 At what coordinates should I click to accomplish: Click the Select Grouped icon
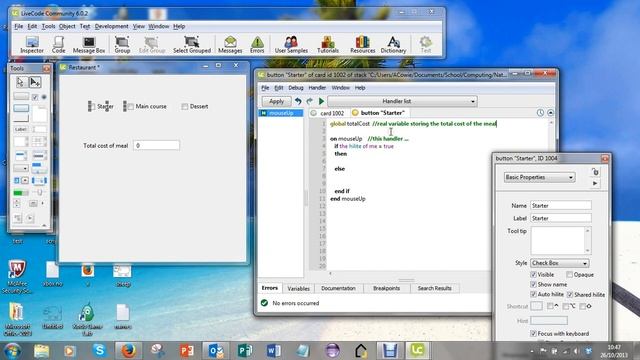pyautogui.click(x=192, y=44)
